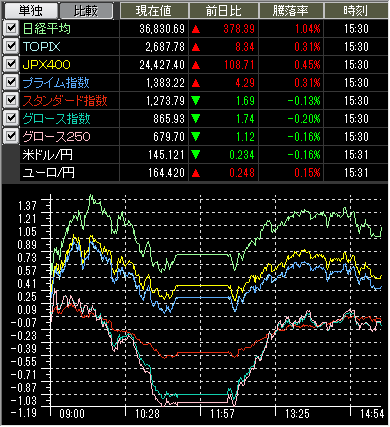Viewport: 390px width, 427px height.
Task: Click the 現在値 column header
Action: (x=154, y=11)
